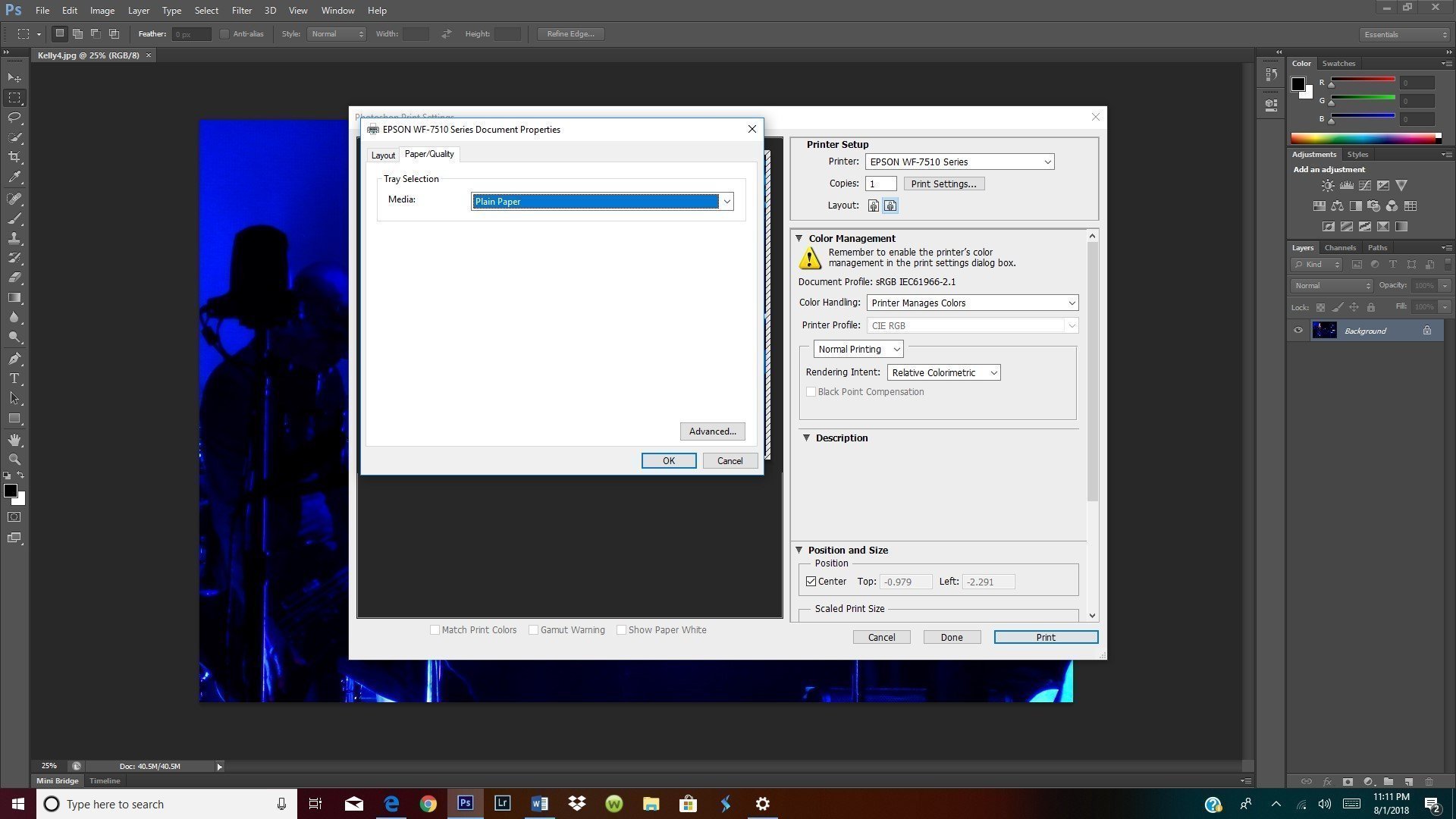Select the Hand tool
Screen dimensions: 1456x819
pos(14,440)
